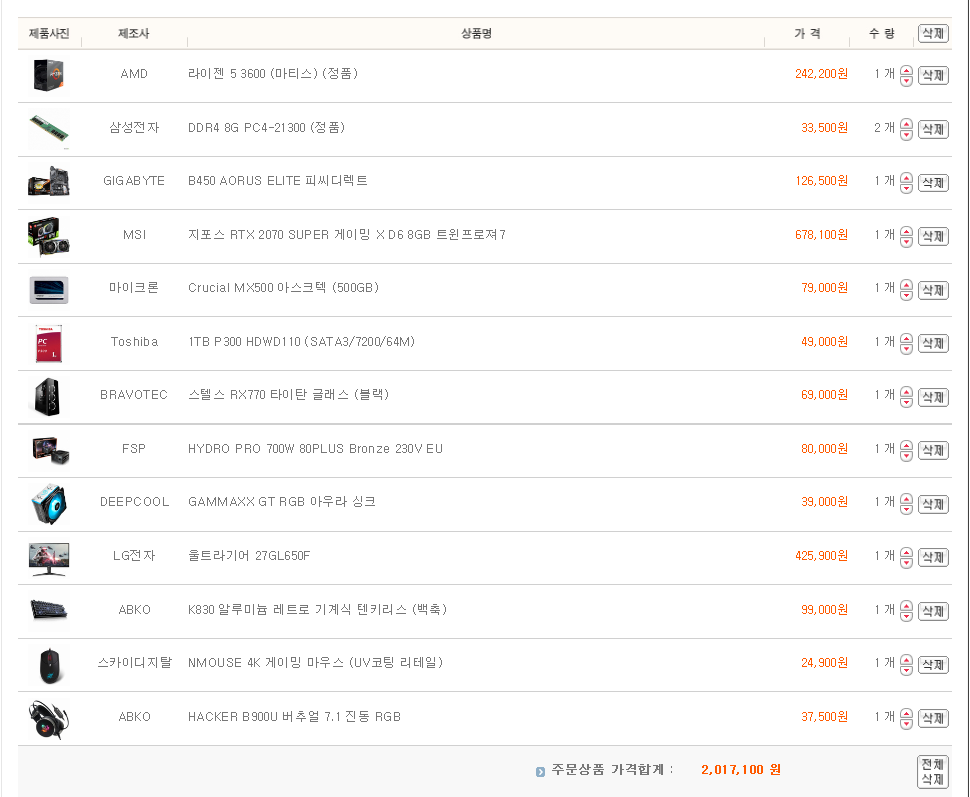Viewport: 970px width, 797px height.
Task: Click the 삭제 button in table header
Action: click(933, 33)
